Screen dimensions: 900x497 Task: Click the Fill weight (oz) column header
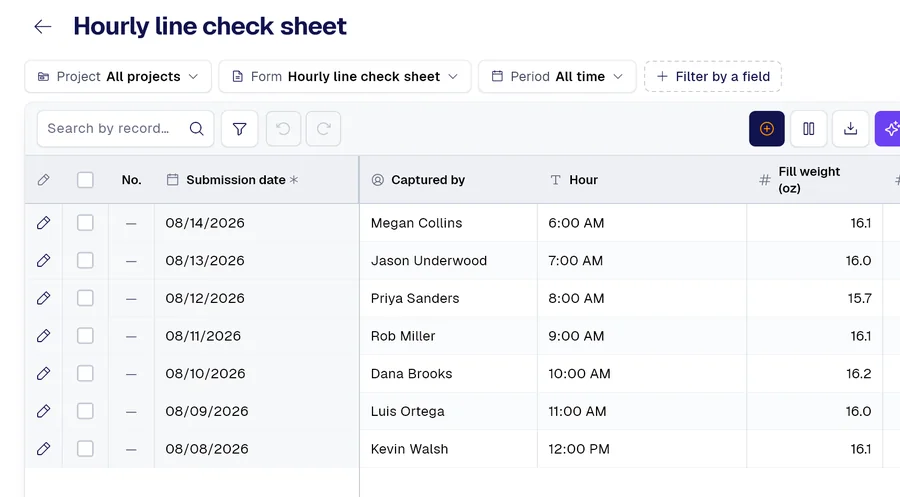coord(814,180)
